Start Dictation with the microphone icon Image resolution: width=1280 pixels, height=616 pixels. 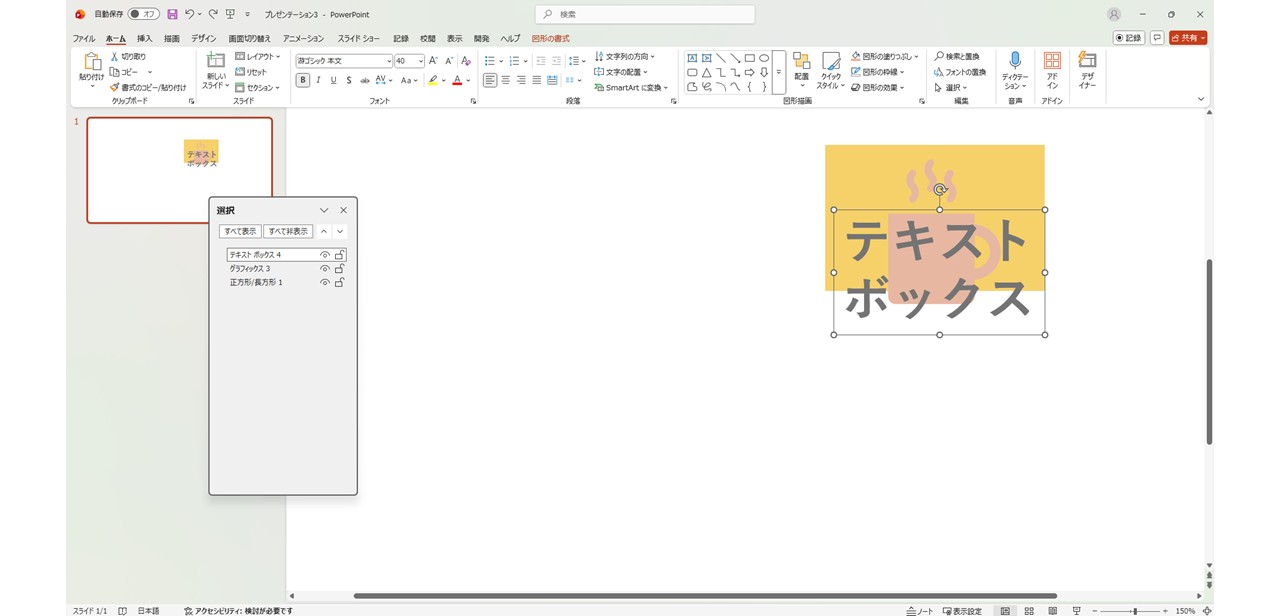[x=1015, y=70]
